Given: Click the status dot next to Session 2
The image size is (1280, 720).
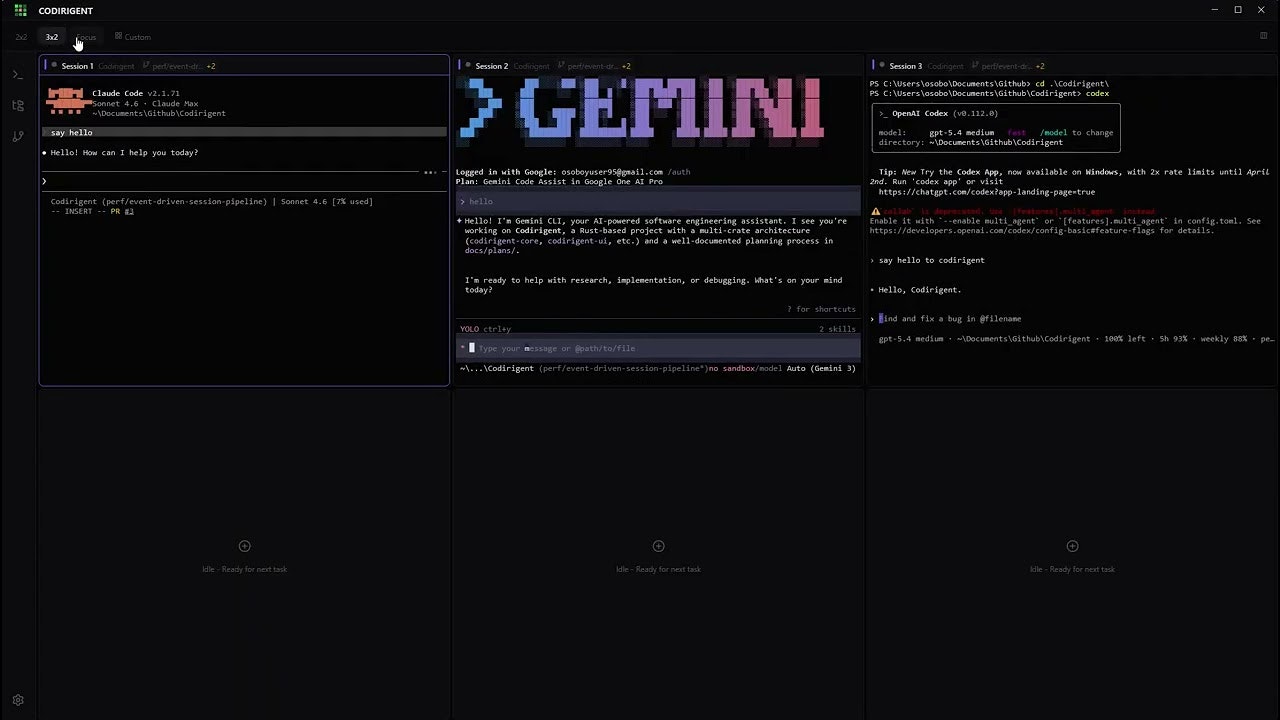Looking at the screenshot, I should 468,65.
